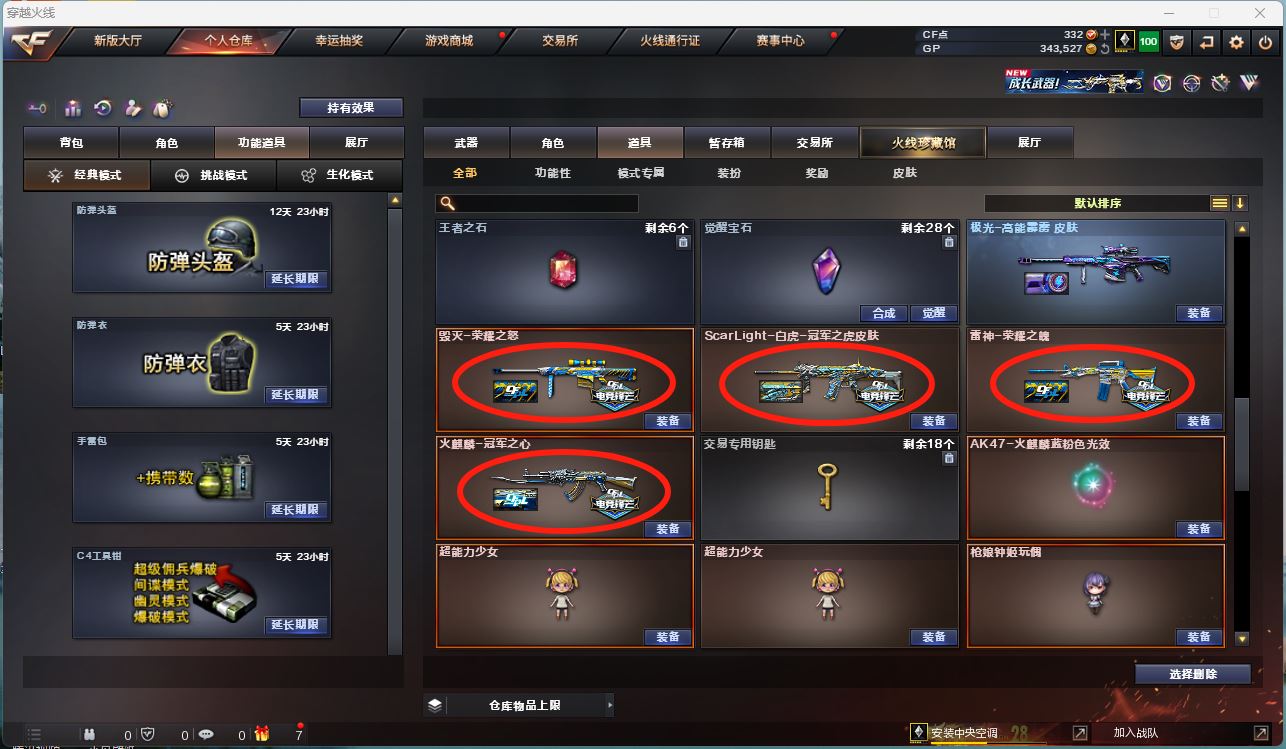Viewport: 1286px width, 749px height.
Task: Click the power exit icon
Action: click(1266, 42)
